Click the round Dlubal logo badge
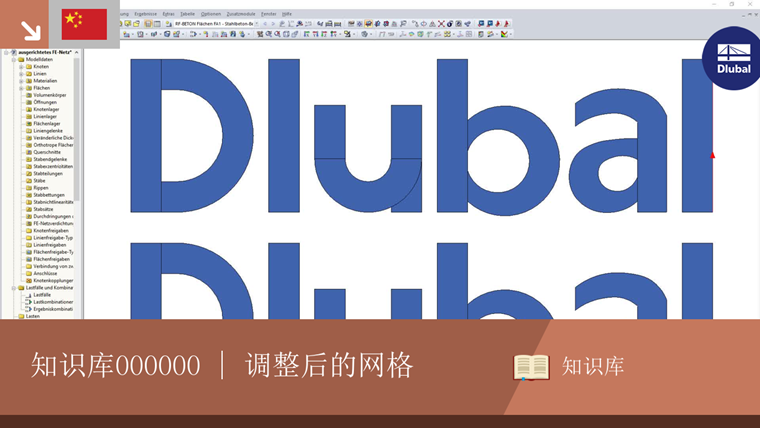This screenshot has height=428, width=760. 731,58
